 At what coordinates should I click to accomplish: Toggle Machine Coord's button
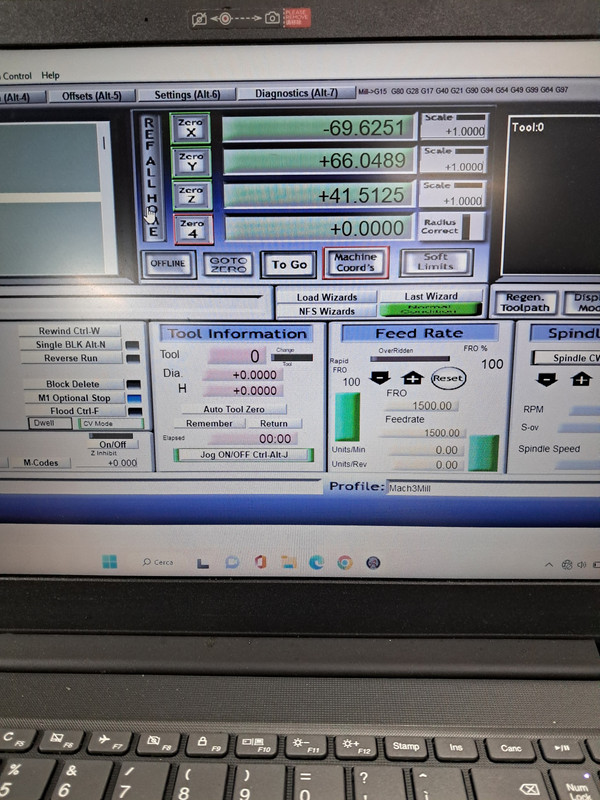tap(356, 263)
